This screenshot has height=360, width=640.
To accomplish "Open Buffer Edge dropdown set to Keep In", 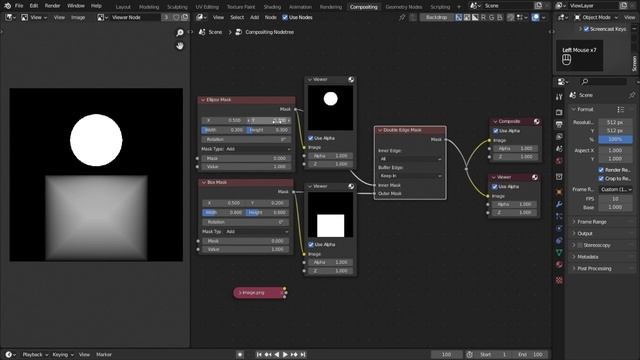I will pyautogui.click(x=410, y=176).
